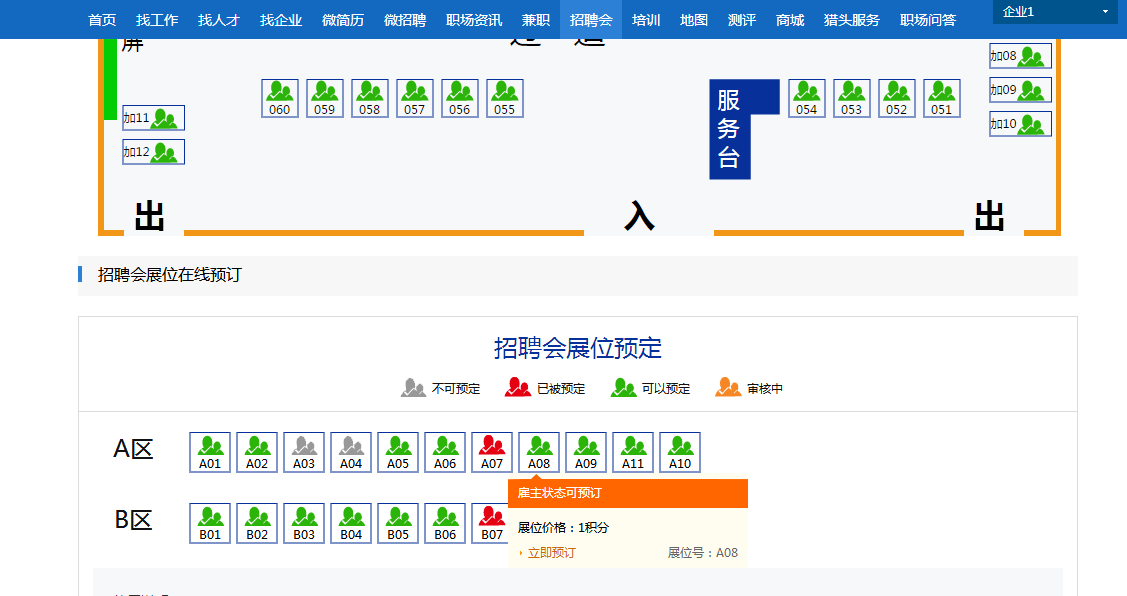
Task: Select booth A11 in zone A
Action: (x=633, y=452)
